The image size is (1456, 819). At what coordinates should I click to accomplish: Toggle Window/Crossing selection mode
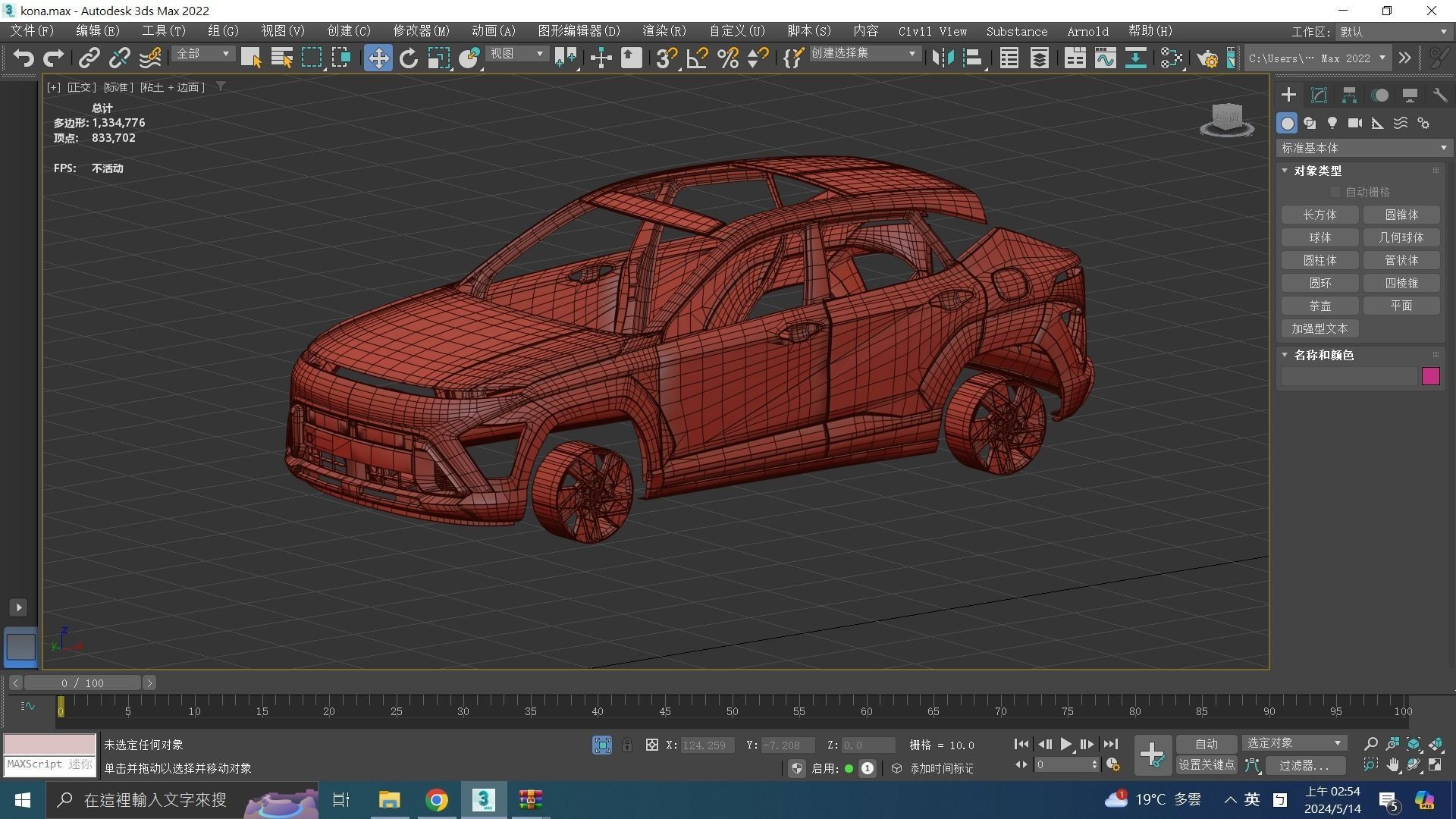tap(341, 58)
